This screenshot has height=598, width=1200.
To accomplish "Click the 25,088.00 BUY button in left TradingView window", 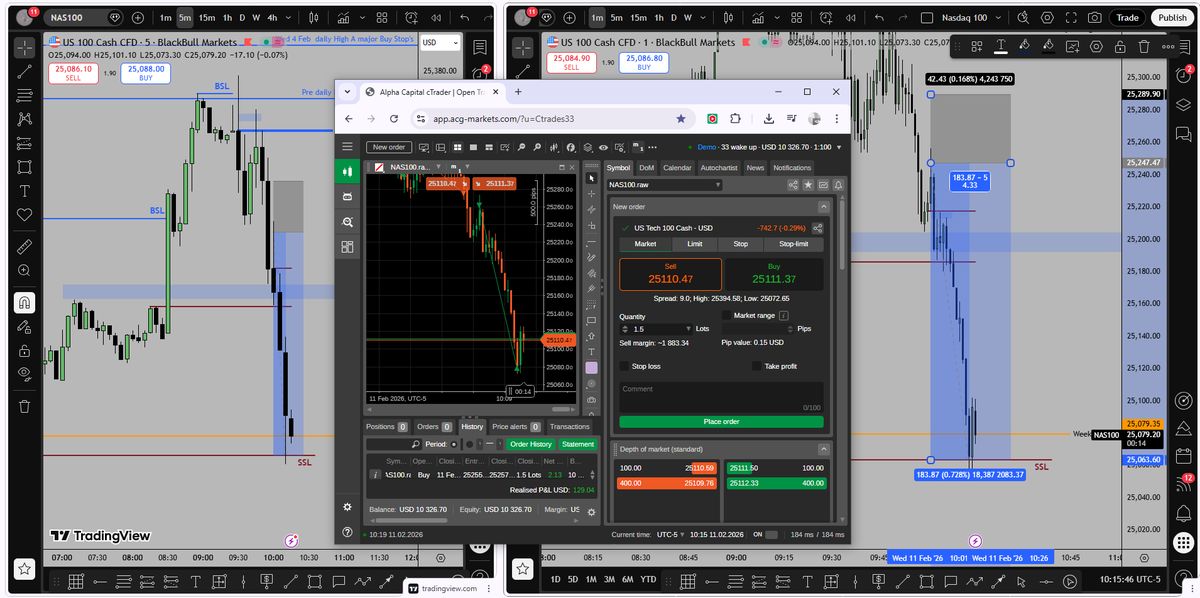I will [x=145, y=73].
